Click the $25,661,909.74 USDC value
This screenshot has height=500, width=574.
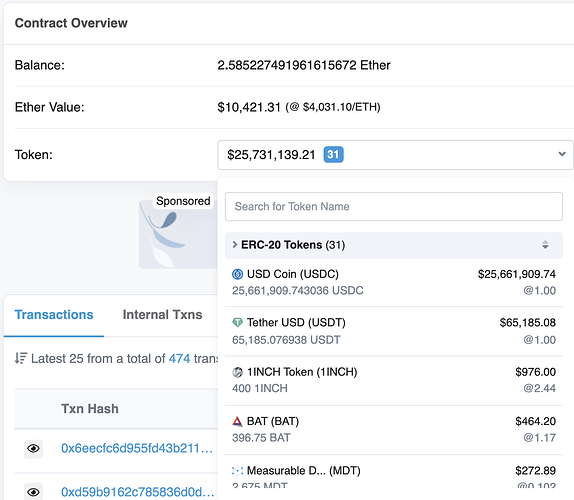tap(517, 274)
